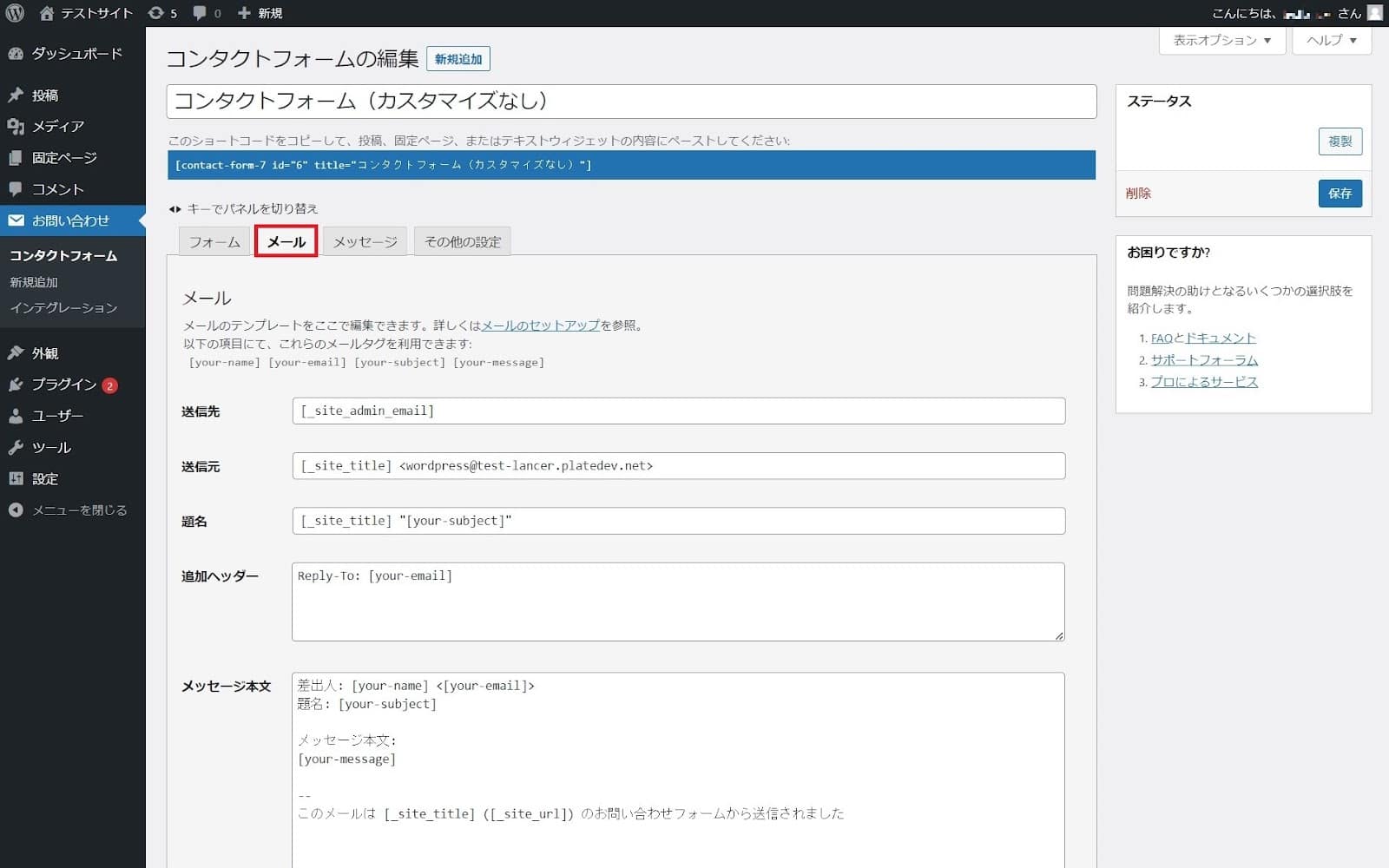Switch to the メッセージ tab
Viewport: 1389px width, 868px height.
coord(365,242)
